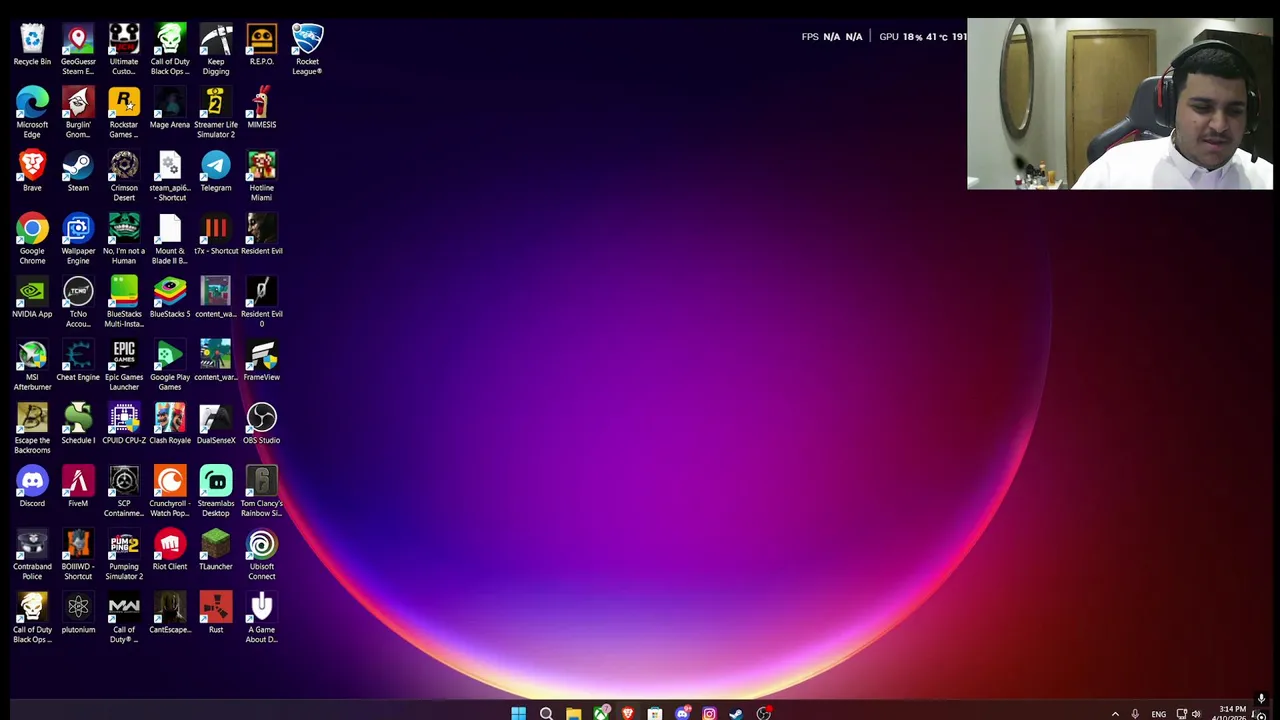Select the Steam desktop shortcut

78,172
